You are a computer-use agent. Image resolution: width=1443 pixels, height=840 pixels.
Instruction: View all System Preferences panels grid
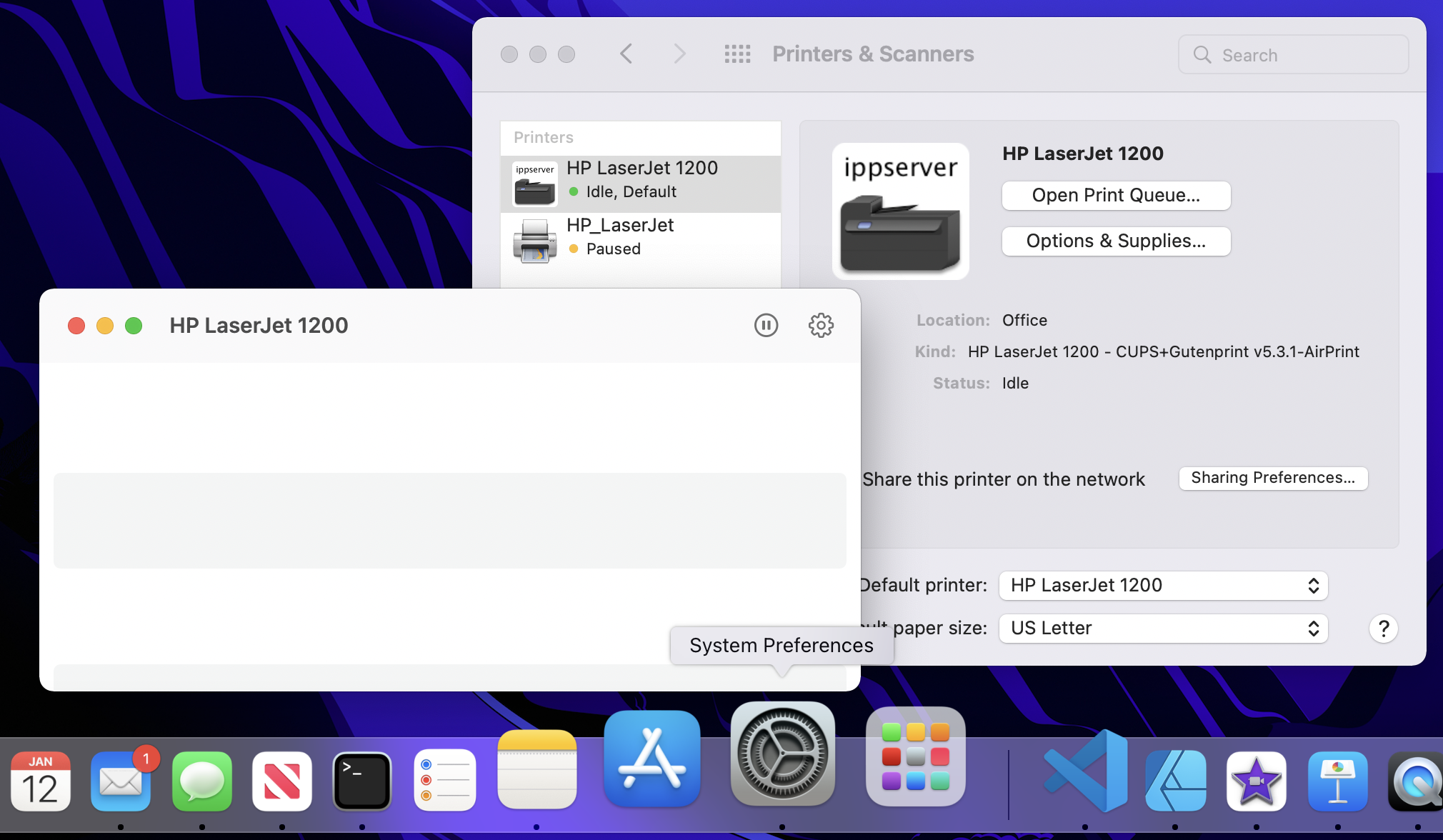point(737,54)
